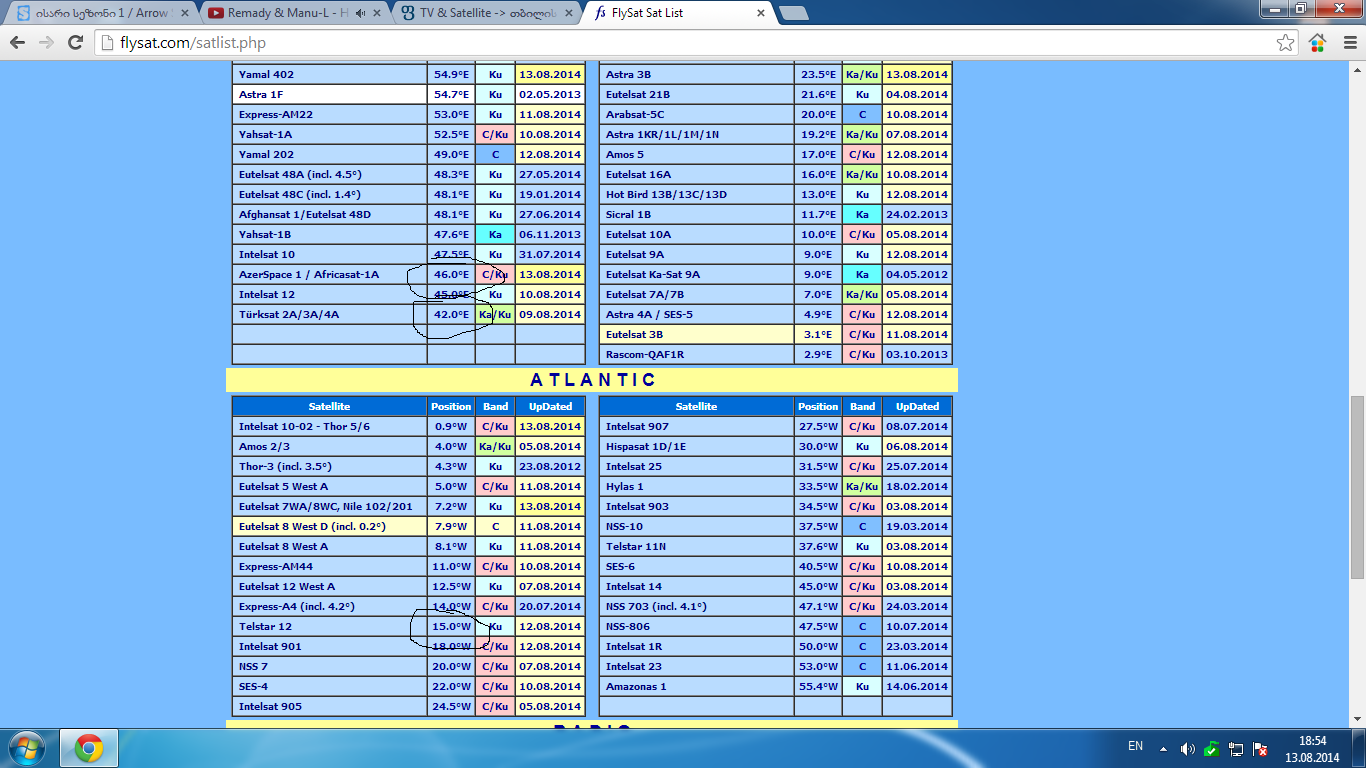Open the Amazonas 1 satellite link

(636, 686)
